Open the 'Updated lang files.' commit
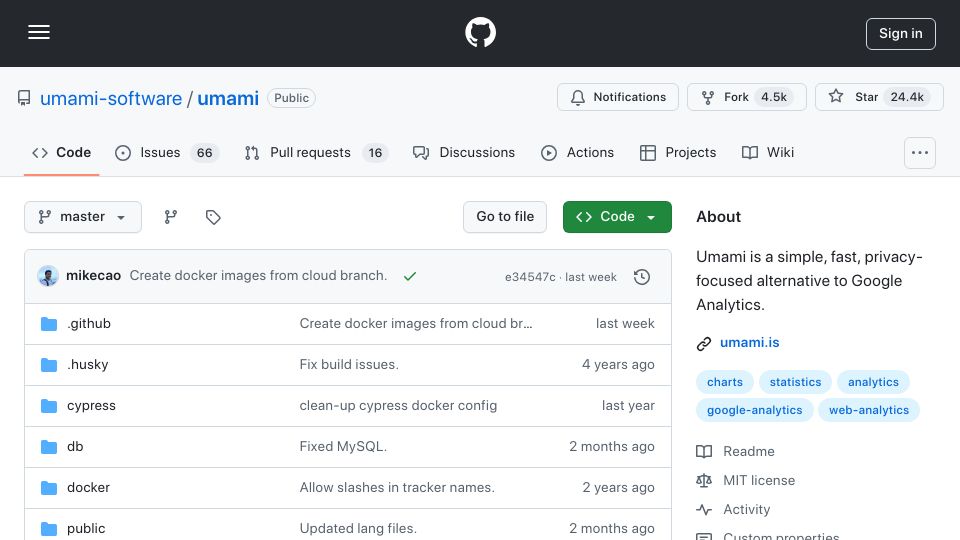 point(358,528)
